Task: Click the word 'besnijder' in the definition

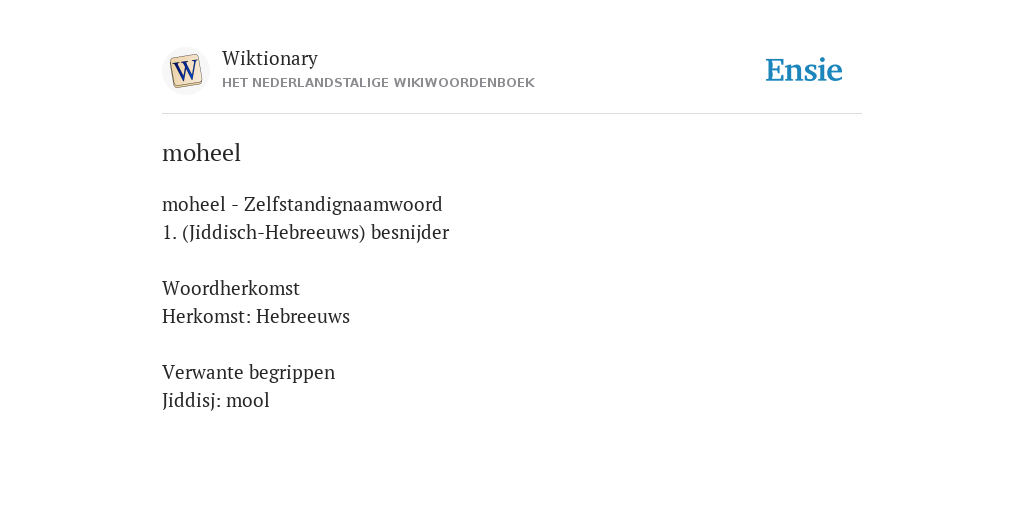Action: point(410,232)
